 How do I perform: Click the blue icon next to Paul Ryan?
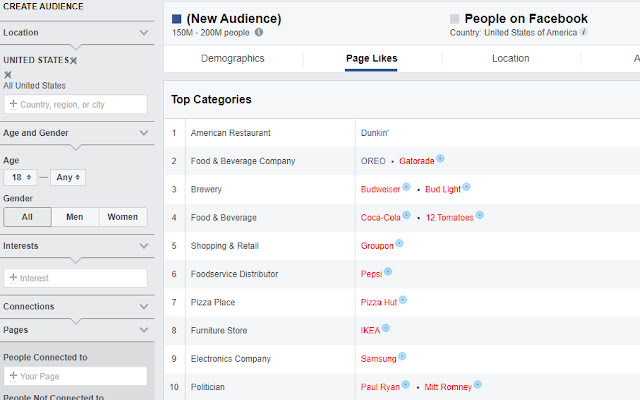click(x=405, y=384)
